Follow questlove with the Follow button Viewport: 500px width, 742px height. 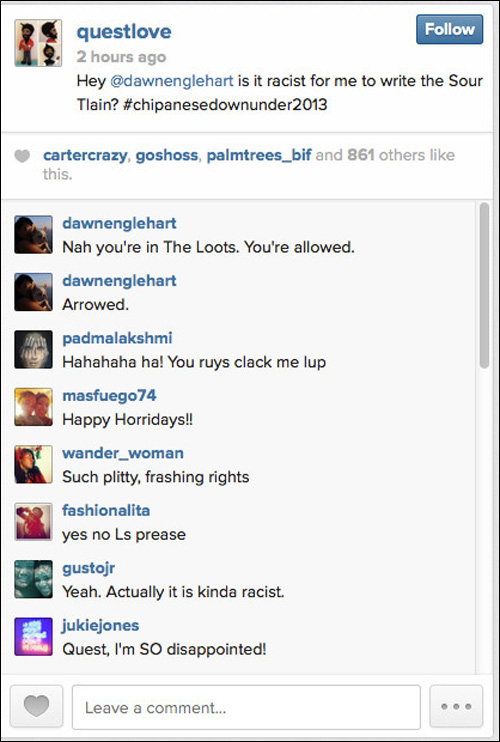pyautogui.click(x=449, y=29)
